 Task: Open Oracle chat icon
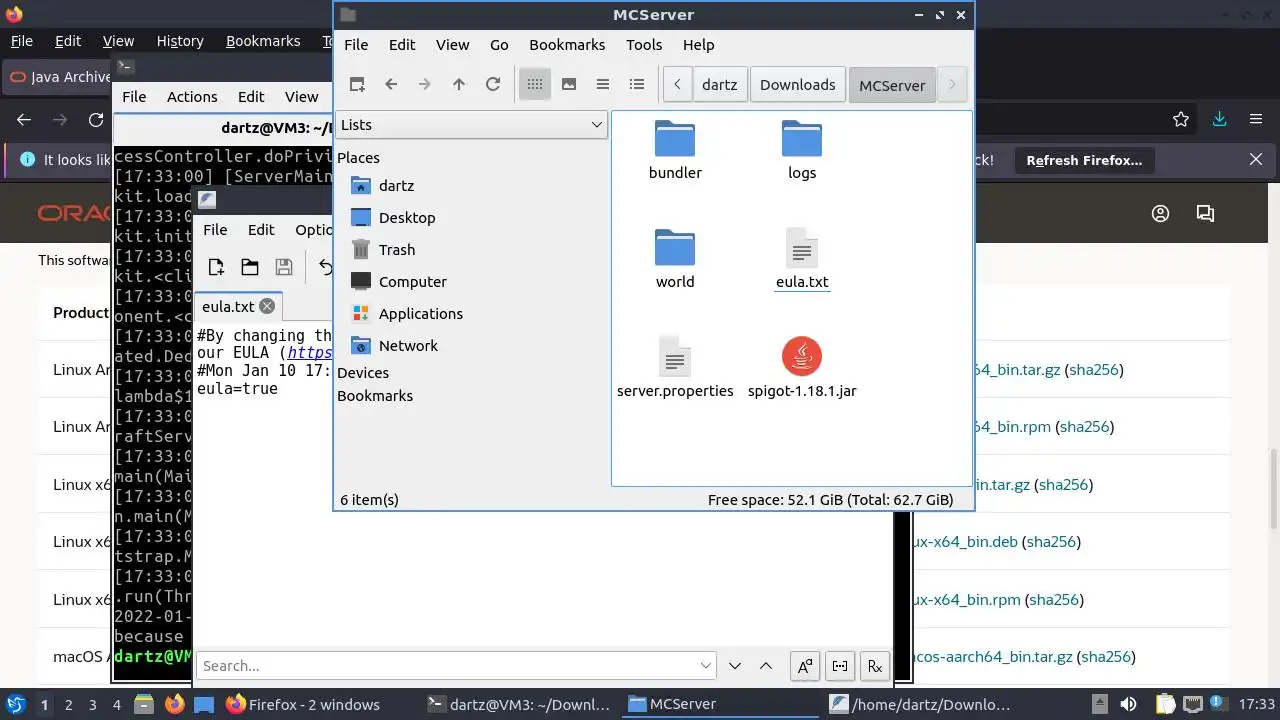(1205, 213)
